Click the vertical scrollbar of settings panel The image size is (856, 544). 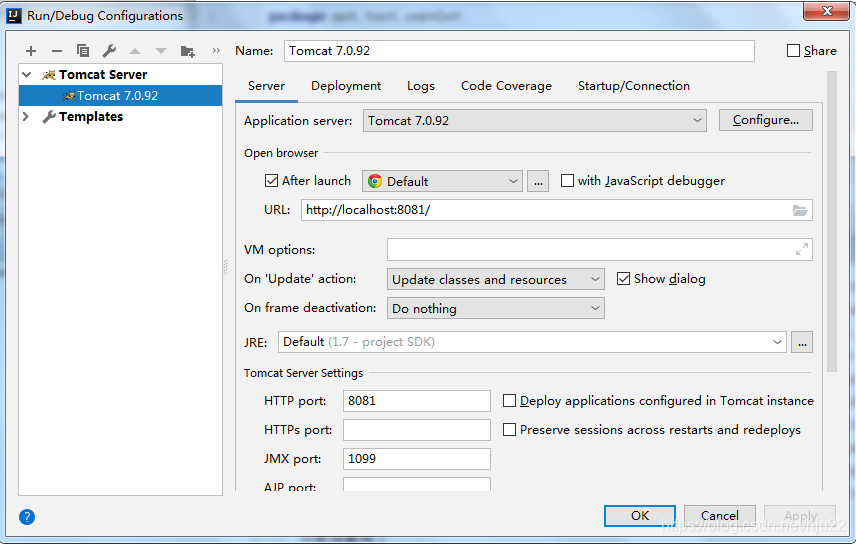[x=831, y=221]
